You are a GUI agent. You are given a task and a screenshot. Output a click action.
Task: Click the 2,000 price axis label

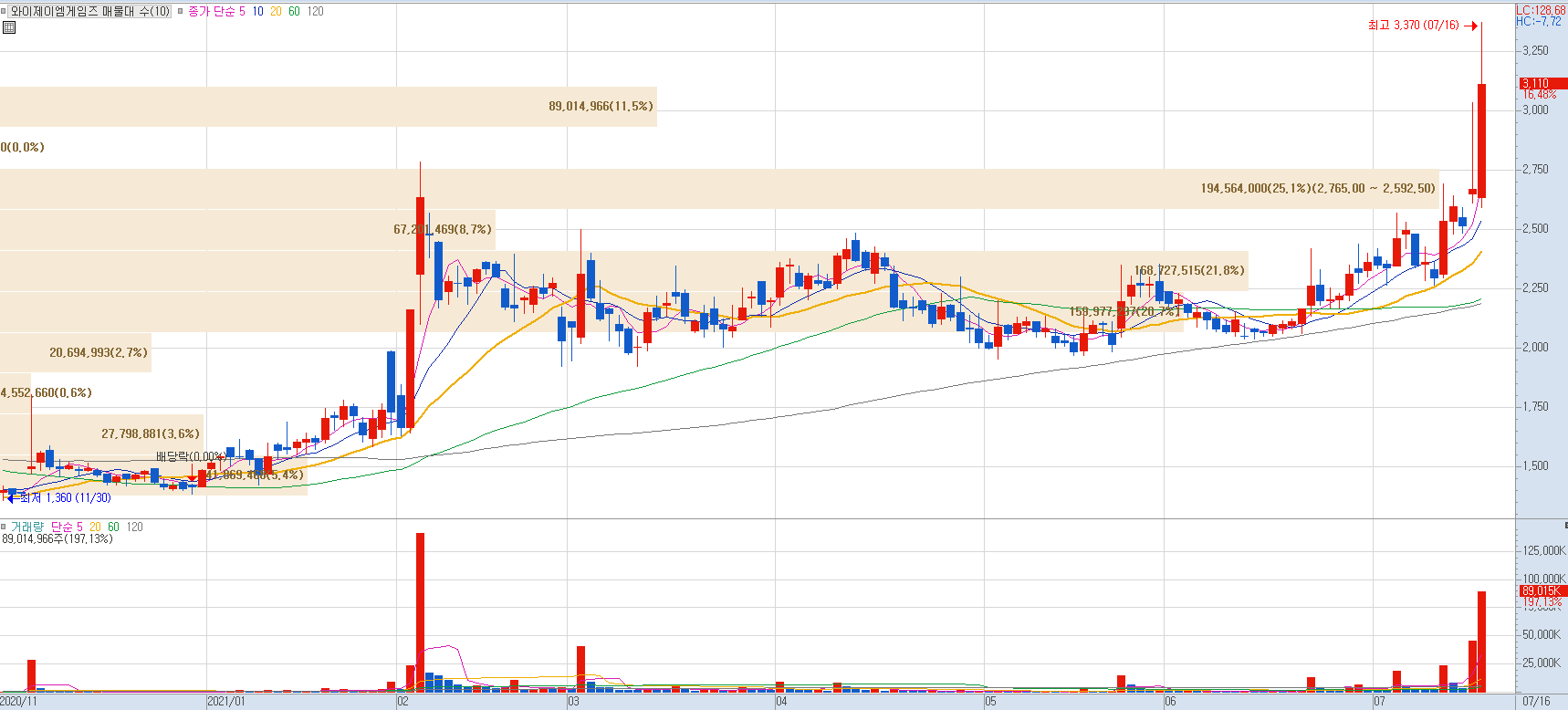(x=1535, y=348)
